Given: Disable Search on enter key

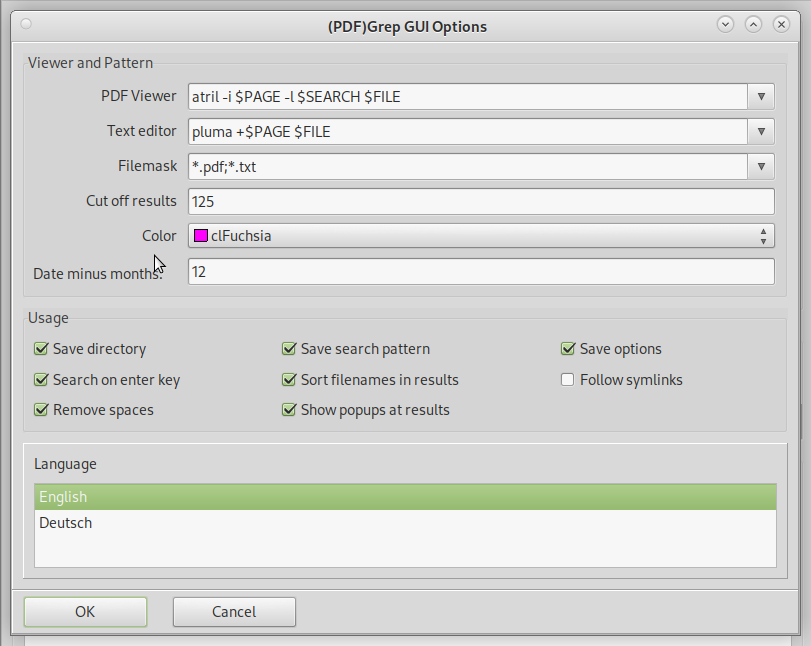Looking at the screenshot, I should click(41, 380).
